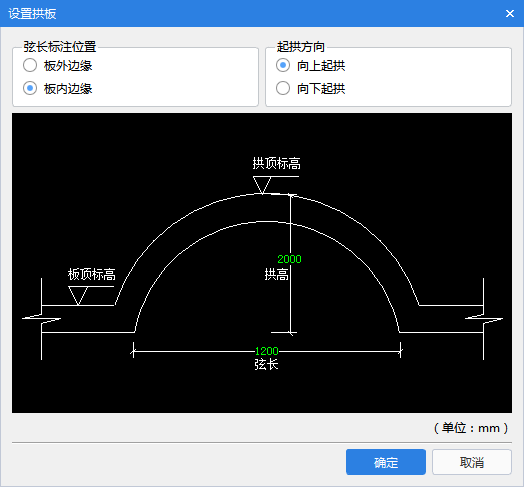Click the 弦长标注位置 group title
The image size is (524, 487).
(x=60, y=47)
